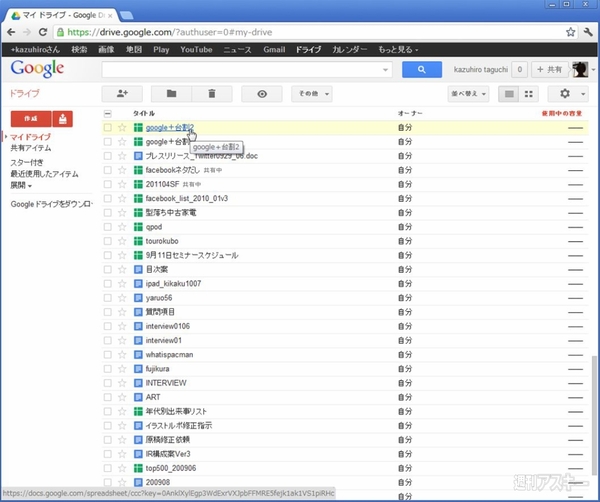Click the browser address bar URL
Screen dimensions: 600x502
[170, 32]
